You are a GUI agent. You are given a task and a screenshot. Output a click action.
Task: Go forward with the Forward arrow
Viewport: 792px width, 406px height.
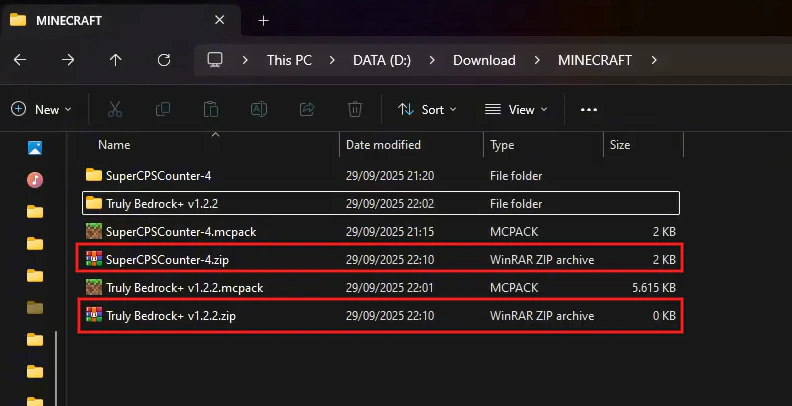[68, 60]
